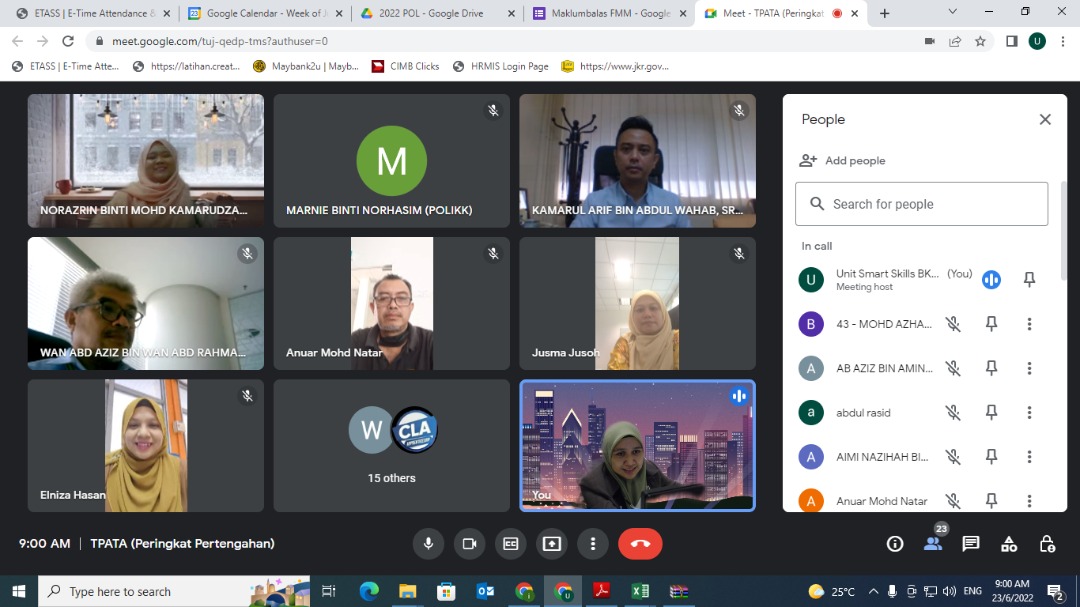Select NORAZRIN BINTI MOHD KAMARUDZA video tile
Viewport: 1080px width, 607px height.
[145, 161]
